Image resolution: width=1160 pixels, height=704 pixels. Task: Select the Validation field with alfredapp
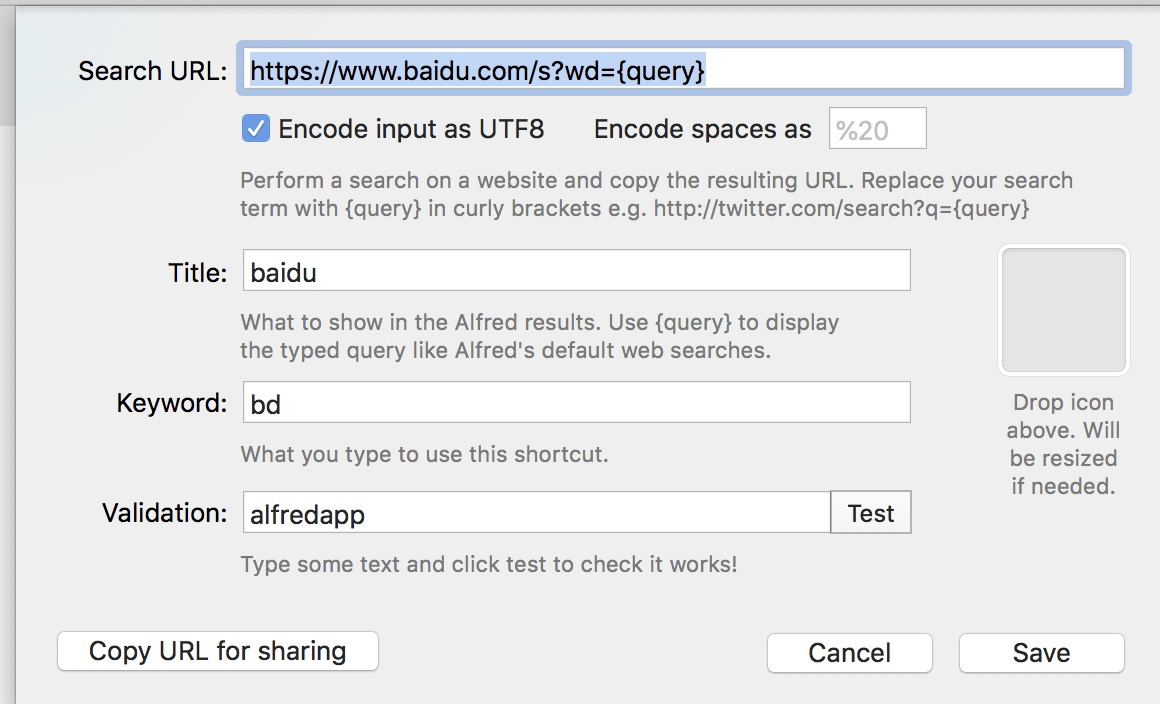[536, 514]
